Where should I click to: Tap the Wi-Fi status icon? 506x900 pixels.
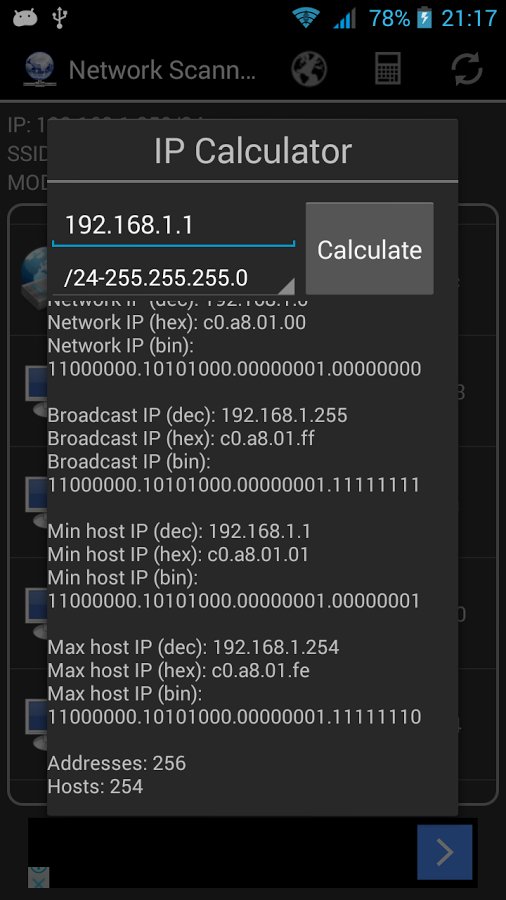(306, 18)
